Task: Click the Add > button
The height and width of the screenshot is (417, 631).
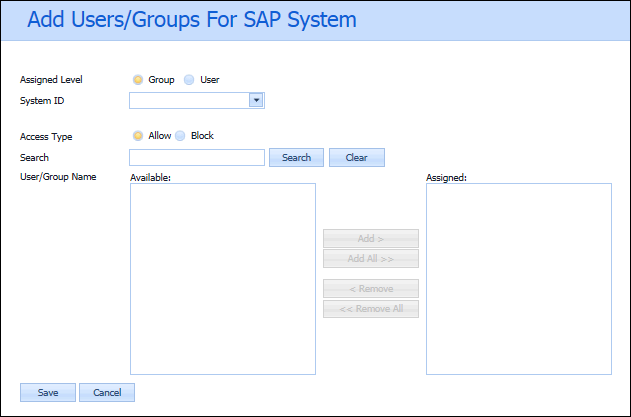Action: click(x=371, y=239)
